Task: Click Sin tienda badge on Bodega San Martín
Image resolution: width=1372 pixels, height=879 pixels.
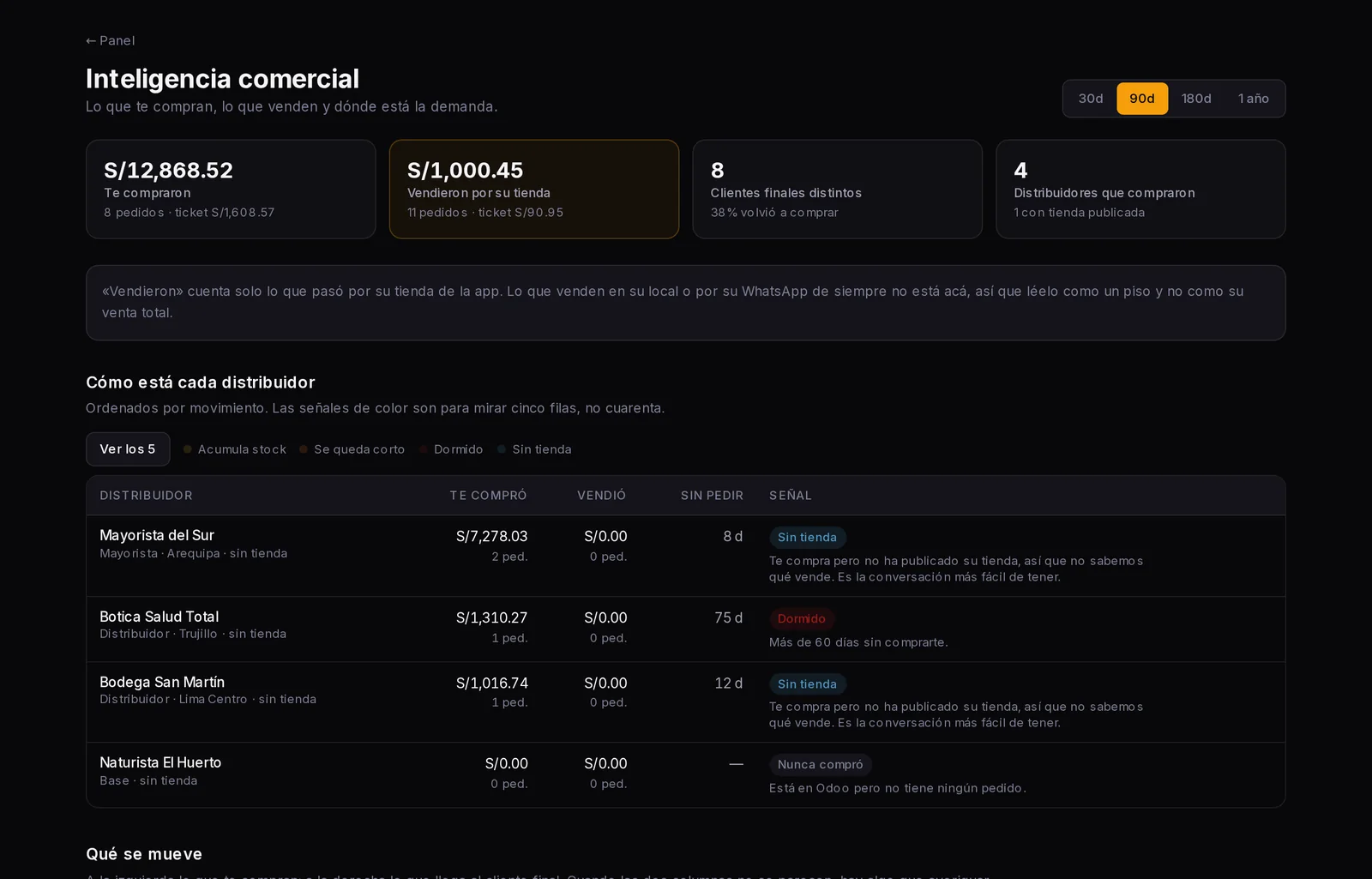Action: (x=807, y=684)
